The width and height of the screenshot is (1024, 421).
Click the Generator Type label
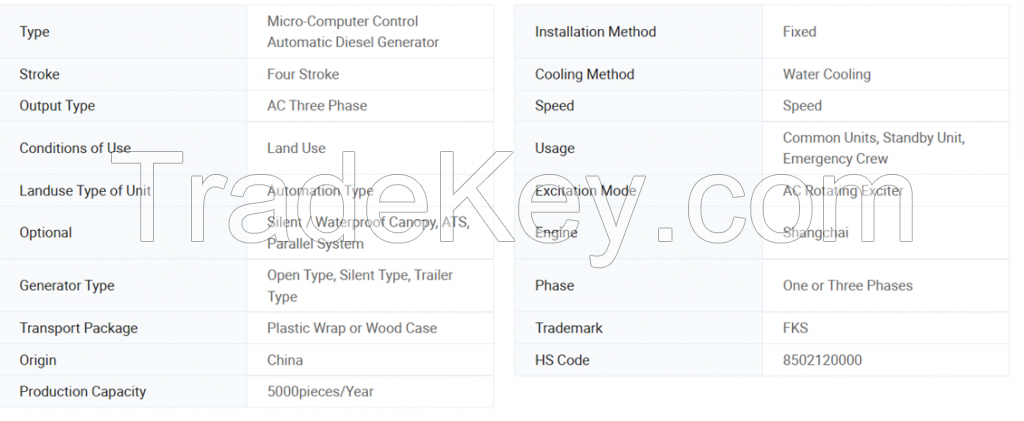(67, 286)
